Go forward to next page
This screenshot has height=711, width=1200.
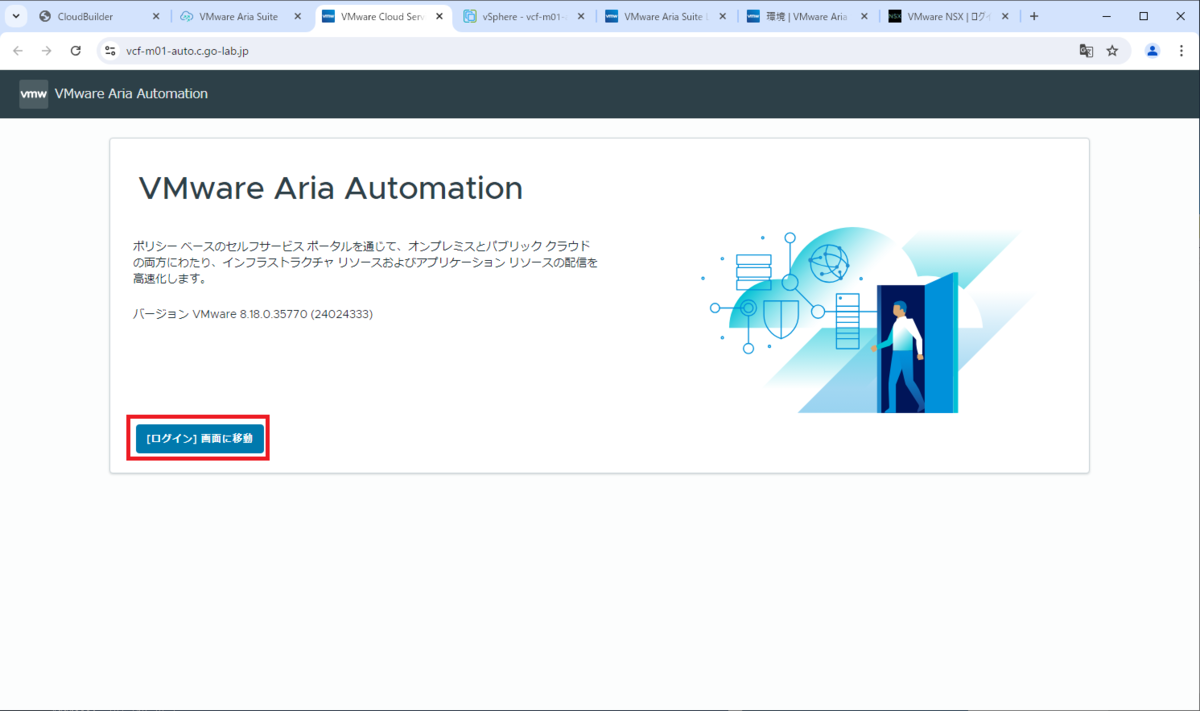pyautogui.click(x=46, y=51)
